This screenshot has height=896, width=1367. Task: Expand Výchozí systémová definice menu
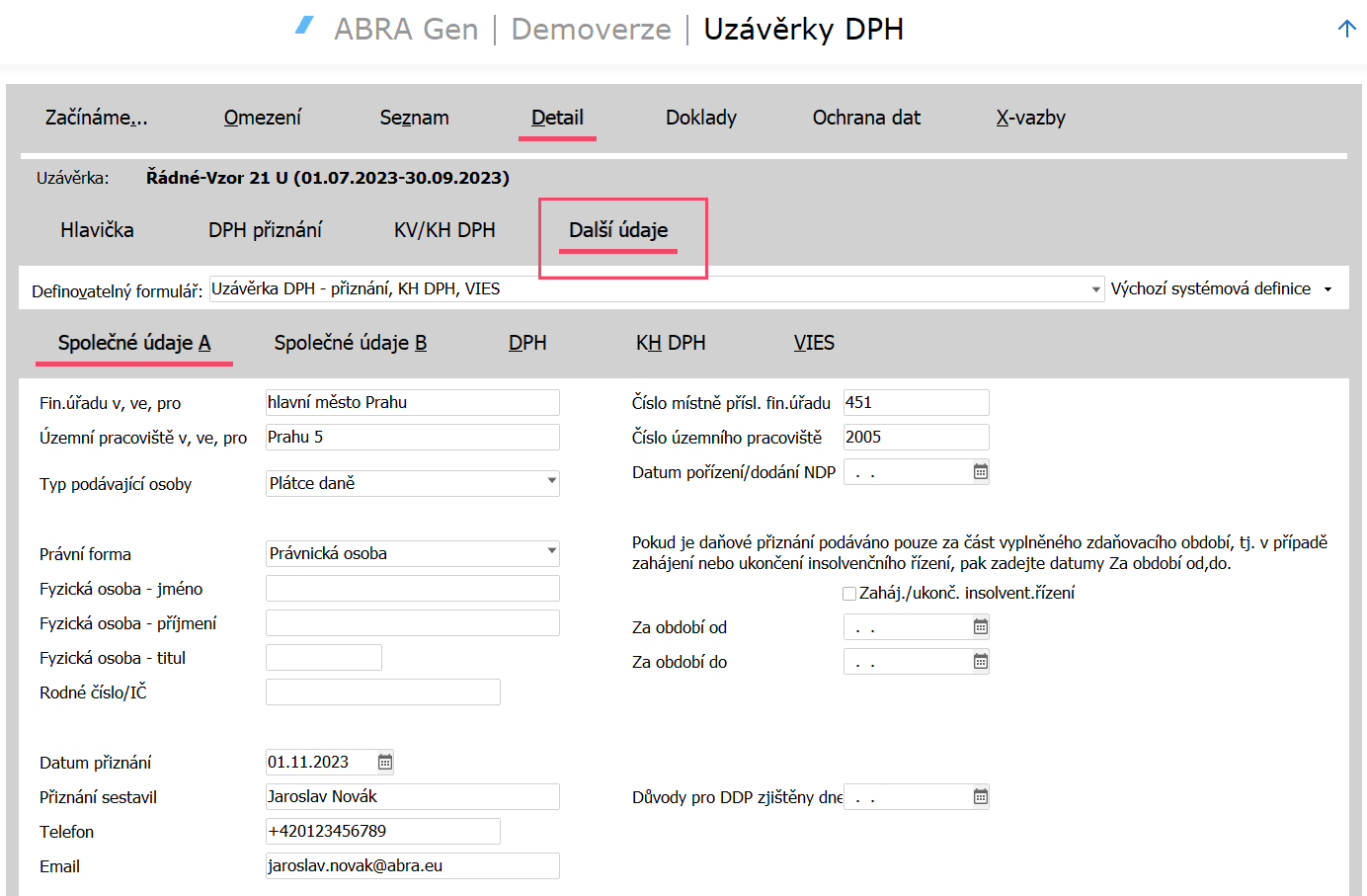(1327, 289)
